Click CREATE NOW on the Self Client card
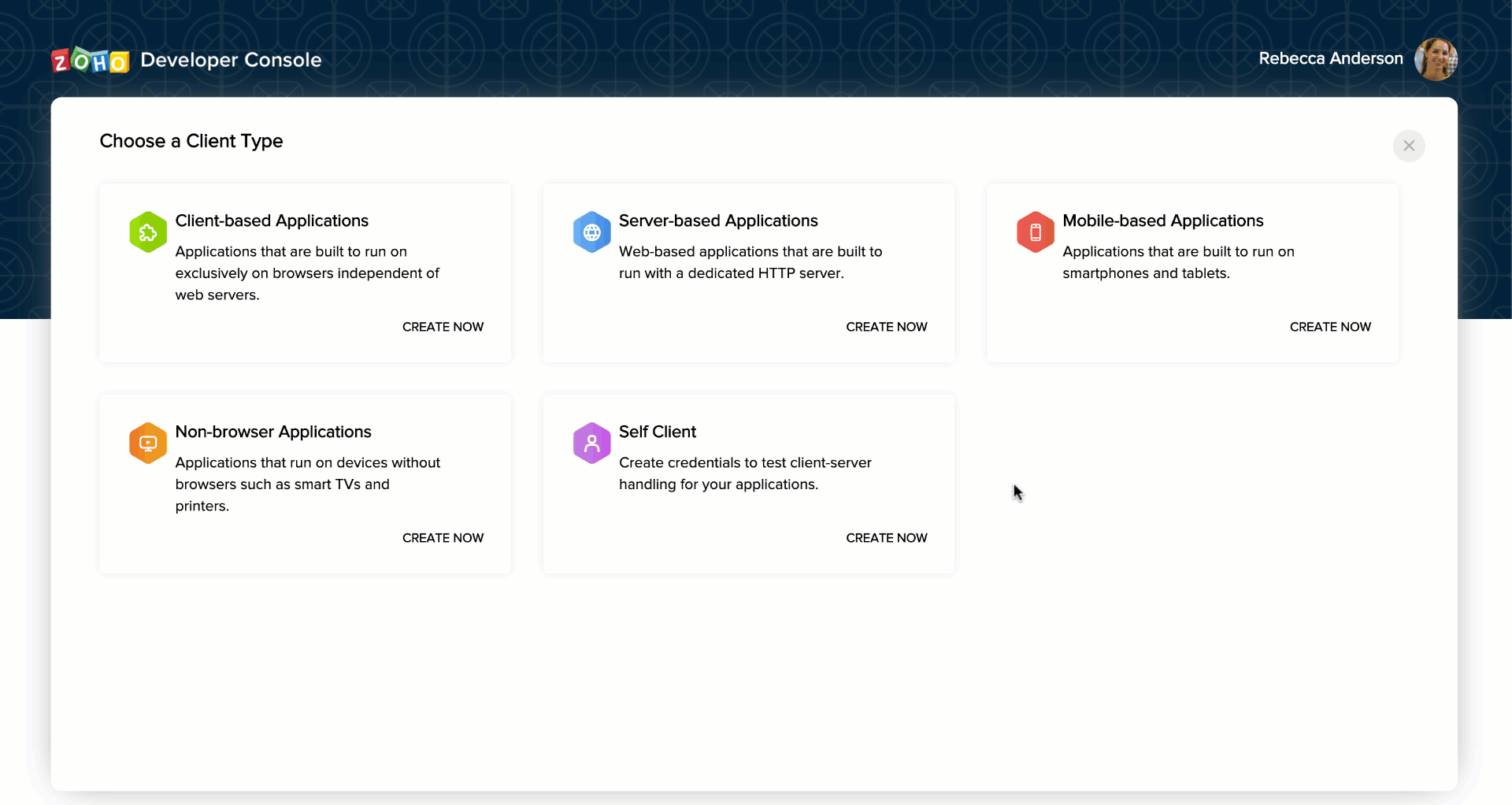Viewport: 1512px width, 805px height. (x=886, y=537)
